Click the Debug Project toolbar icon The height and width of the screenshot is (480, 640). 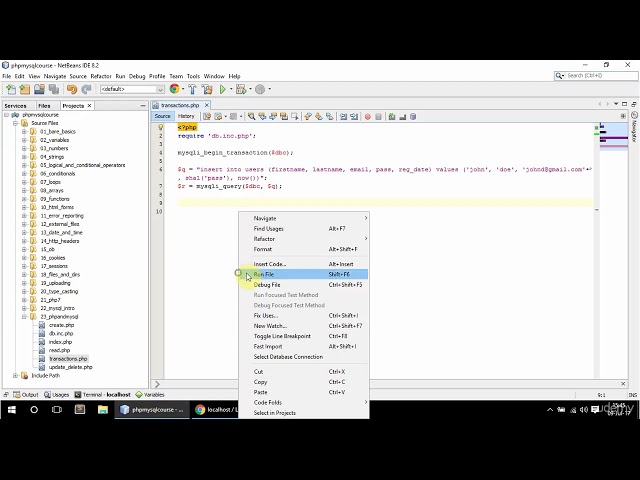tap(241, 89)
